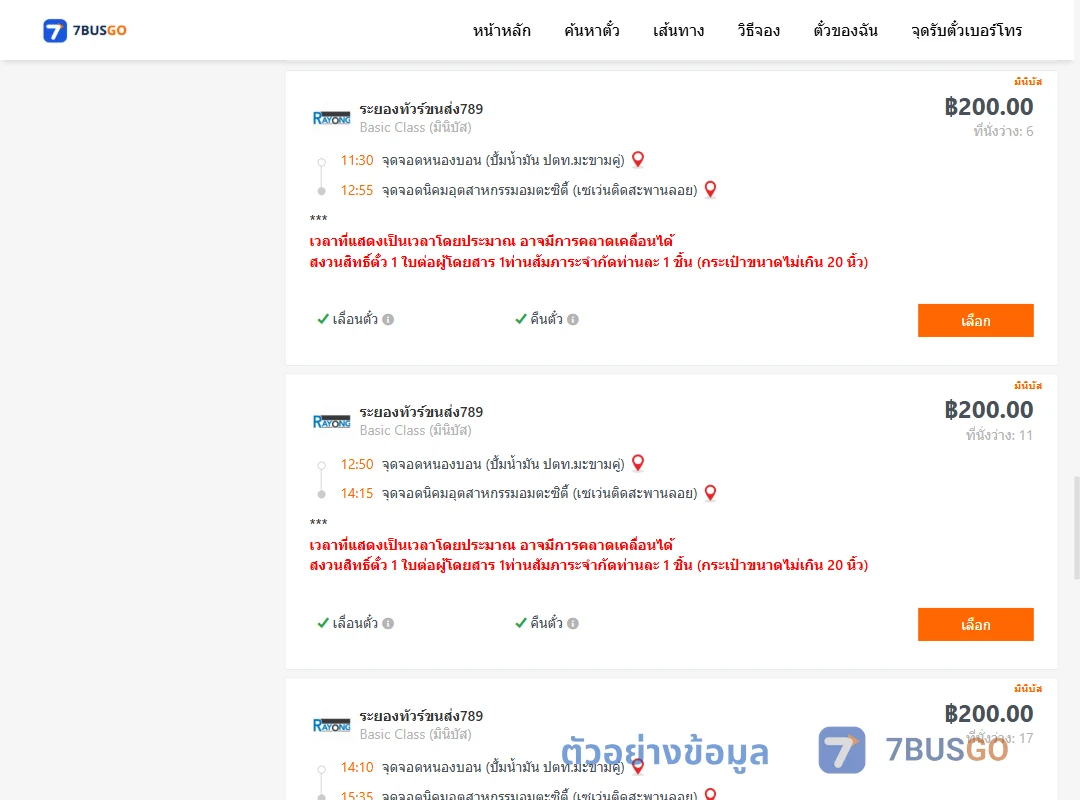This screenshot has height=800, width=1080.
Task: Click Rayong operator logo on 12:50 trip
Action: coord(331,421)
